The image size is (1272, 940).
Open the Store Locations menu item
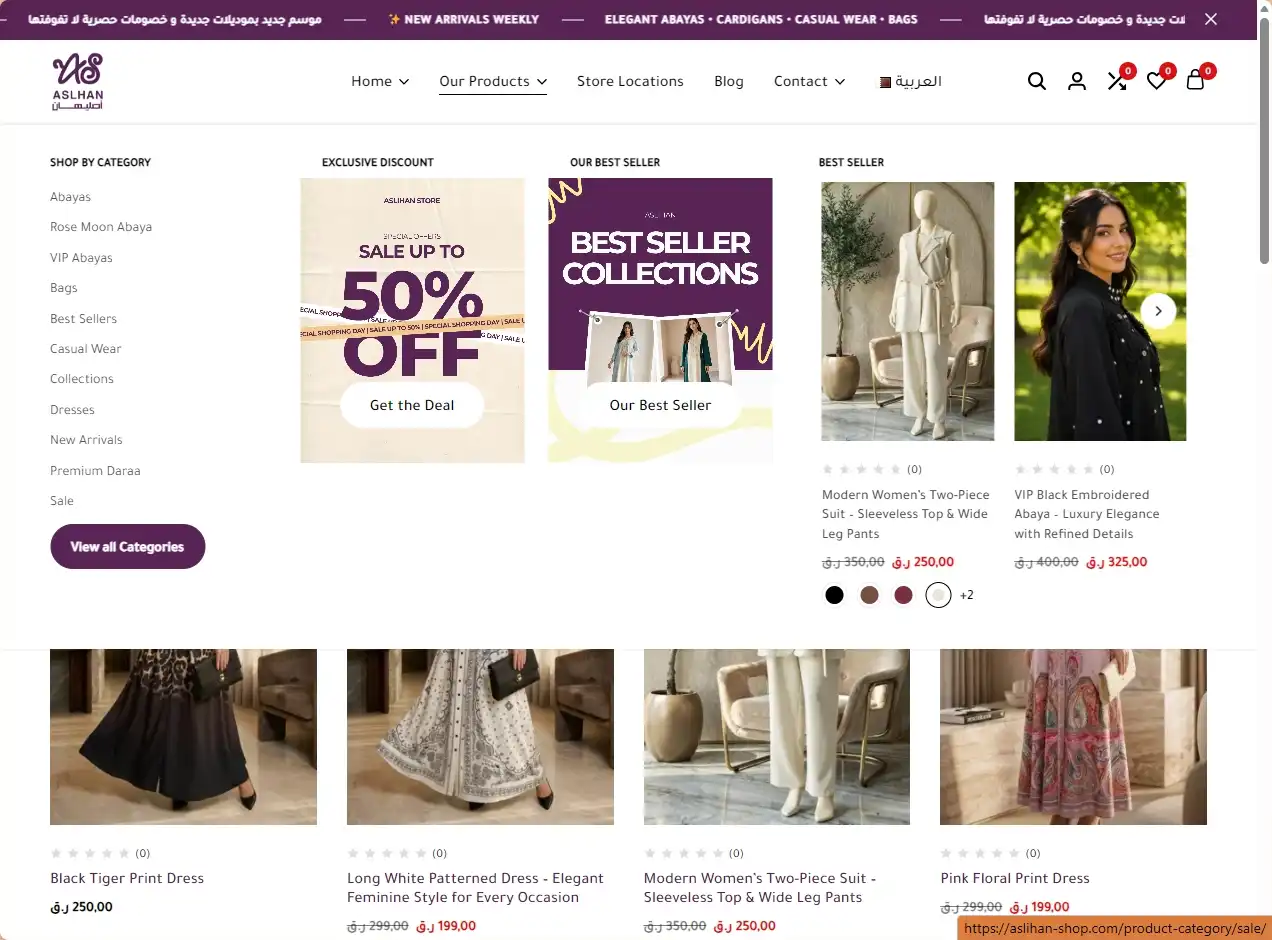(630, 82)
